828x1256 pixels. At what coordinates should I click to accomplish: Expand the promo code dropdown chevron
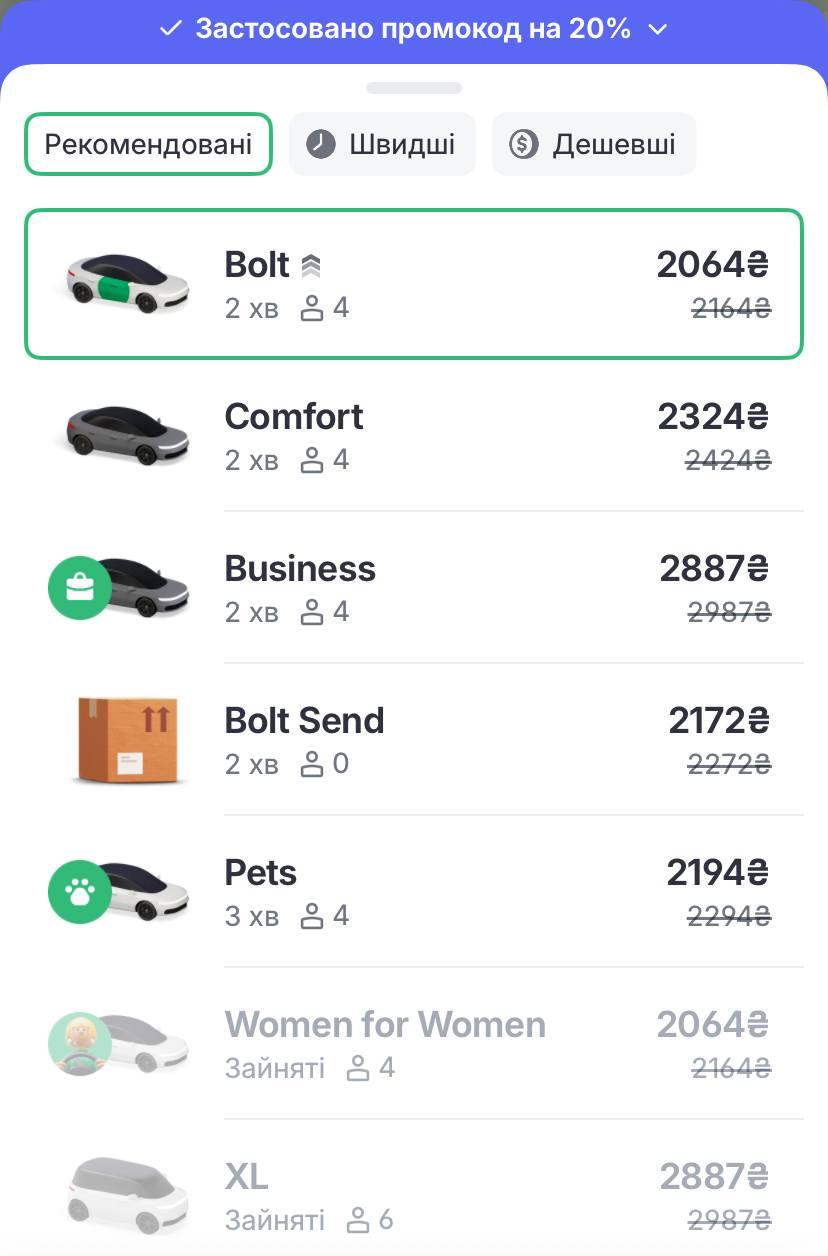[x=657, y=30]
